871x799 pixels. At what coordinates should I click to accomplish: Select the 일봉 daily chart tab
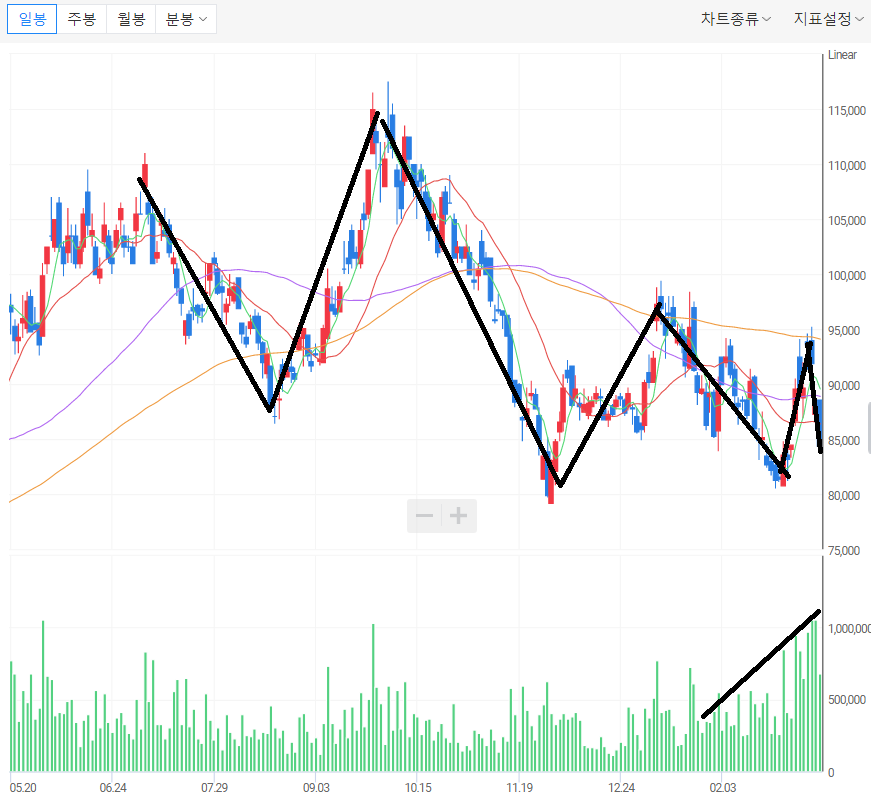click(32, 19)
